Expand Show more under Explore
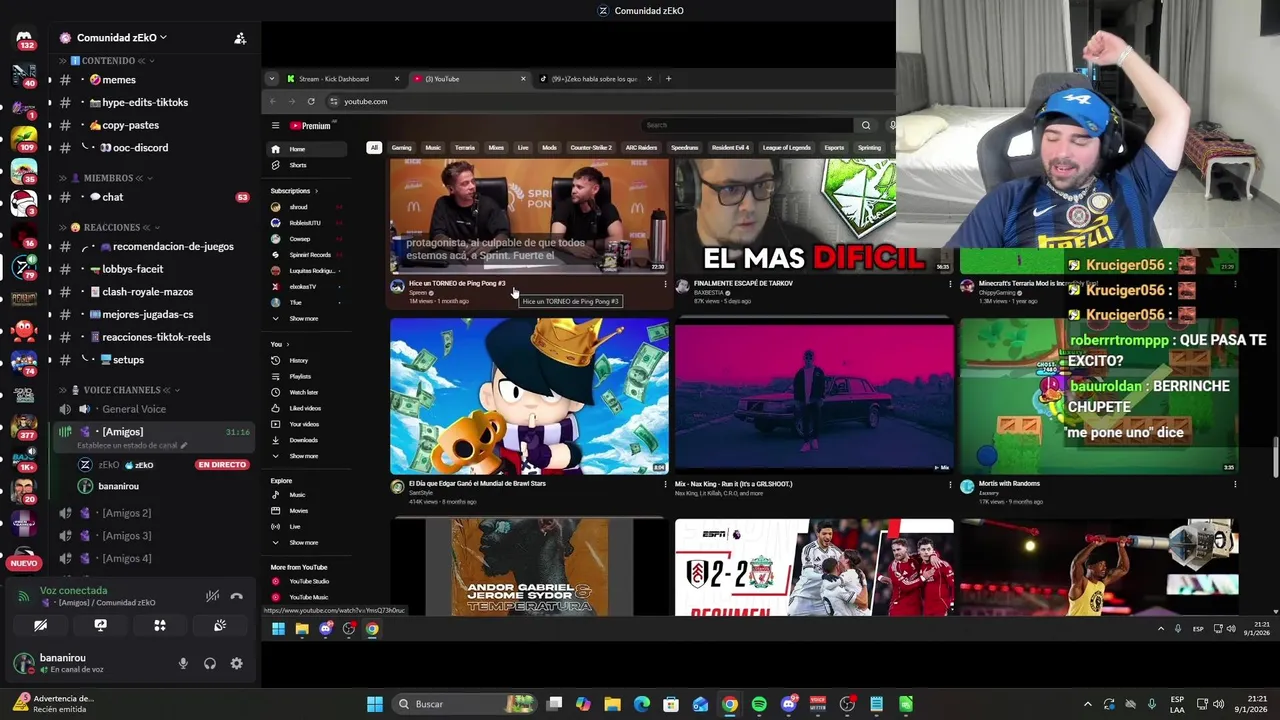The height and width of the screenshot is (720, 1280). pos(303,542)
